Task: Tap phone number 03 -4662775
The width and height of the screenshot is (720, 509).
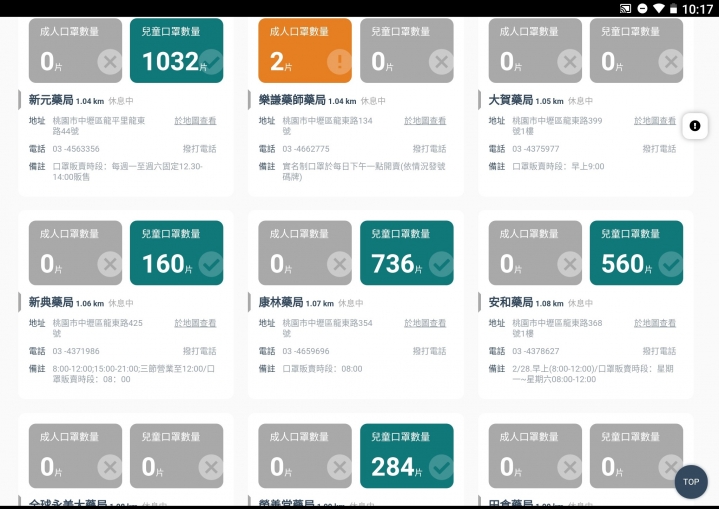Action: (306, 149)
